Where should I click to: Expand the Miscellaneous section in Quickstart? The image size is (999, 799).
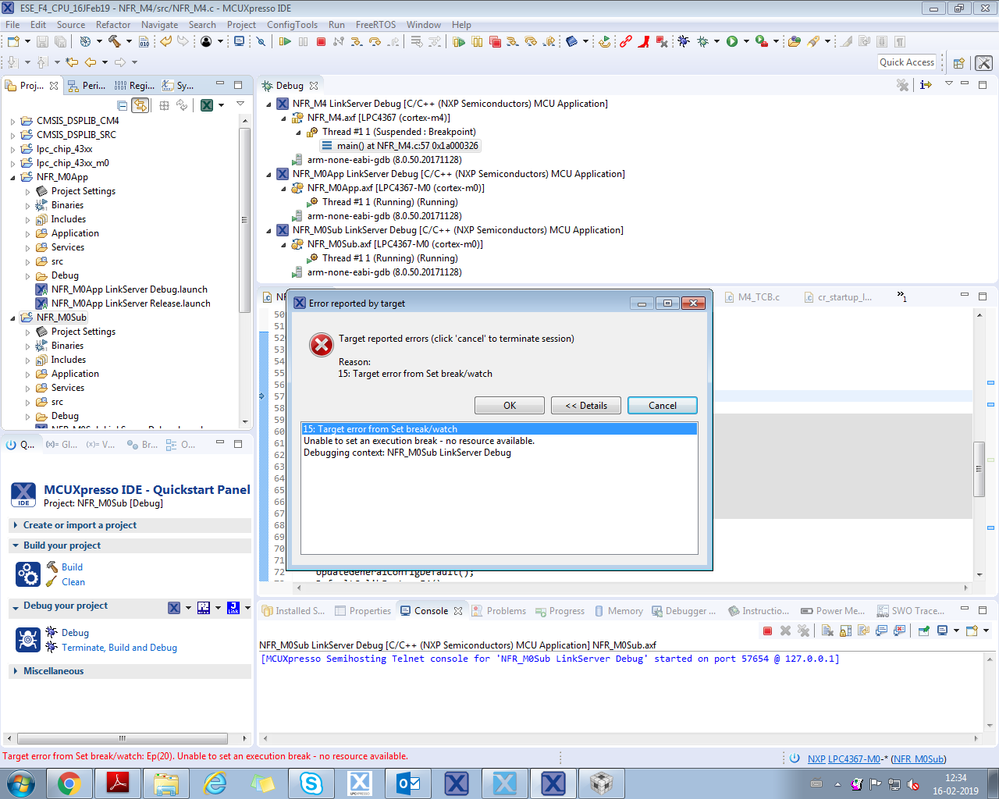16,671
